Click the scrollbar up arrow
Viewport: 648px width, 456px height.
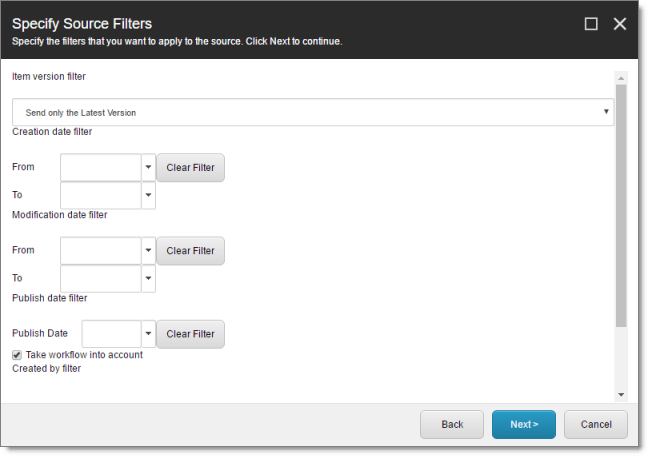621,78
